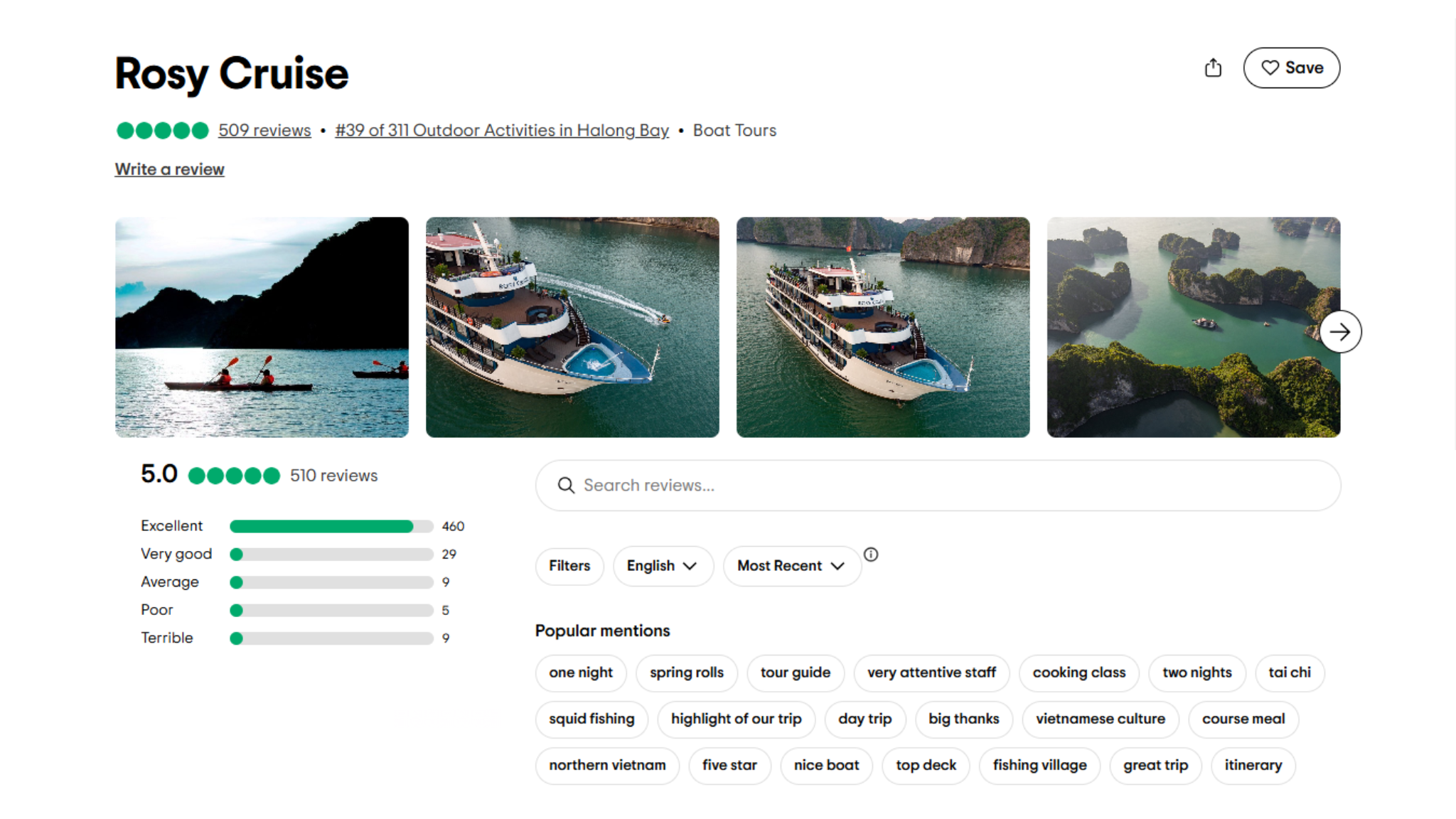Viewport: 1456px width, 819px height.
Task: Click the next arrow to see more photos
Action: [x=1341, y=331]
